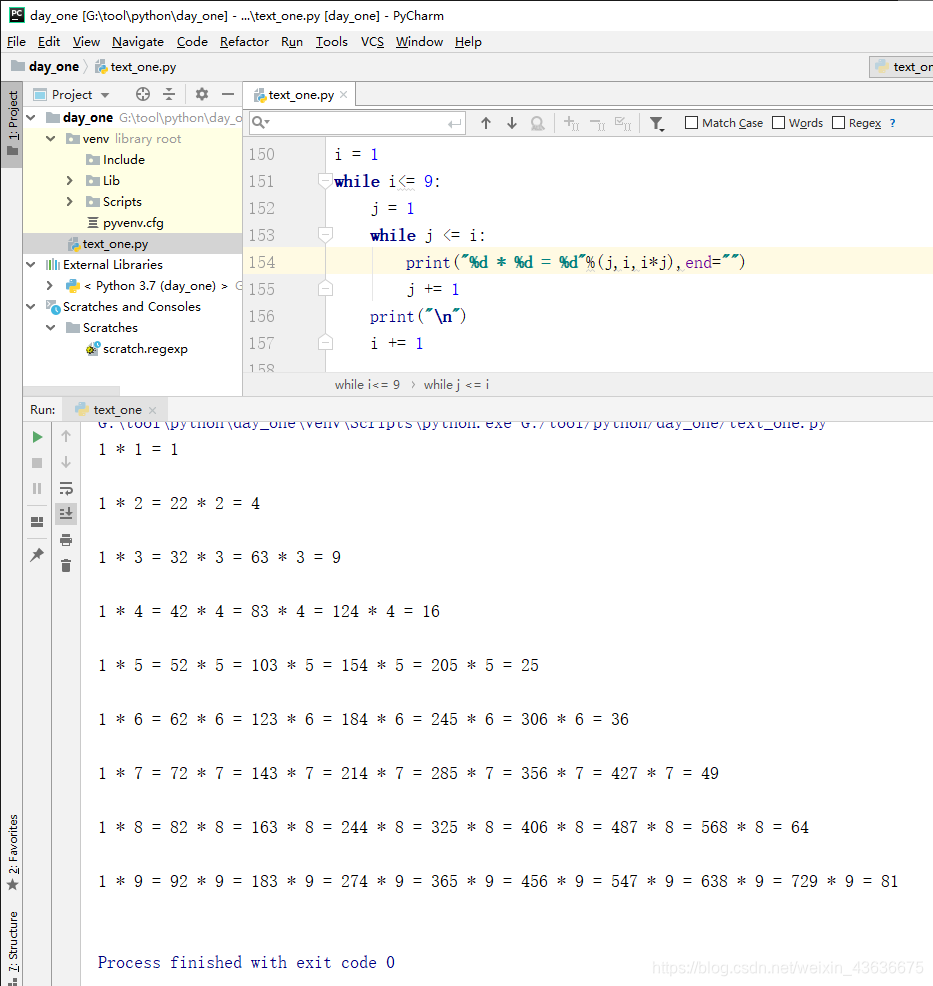
Task: Toggle soft-wrap icon in Run panel
Action: click(66, 488)
